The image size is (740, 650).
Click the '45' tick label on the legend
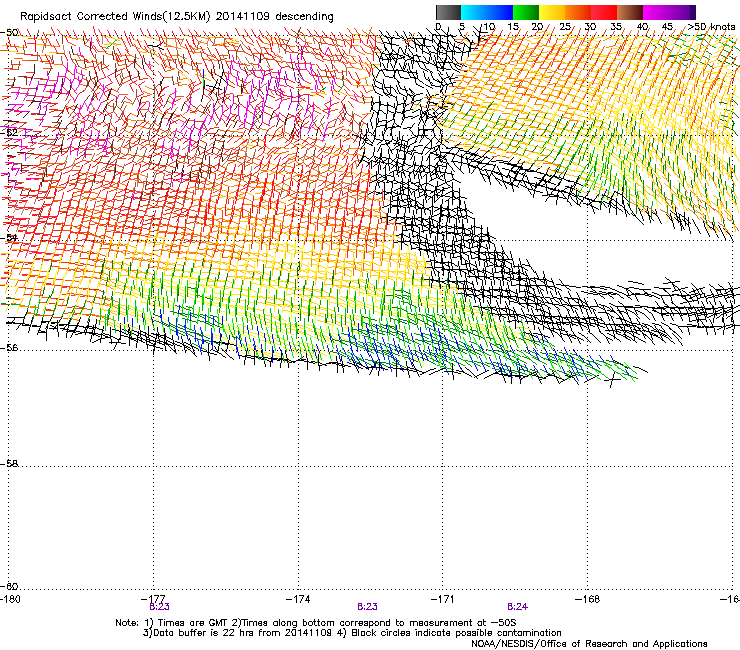pos(667,27)
